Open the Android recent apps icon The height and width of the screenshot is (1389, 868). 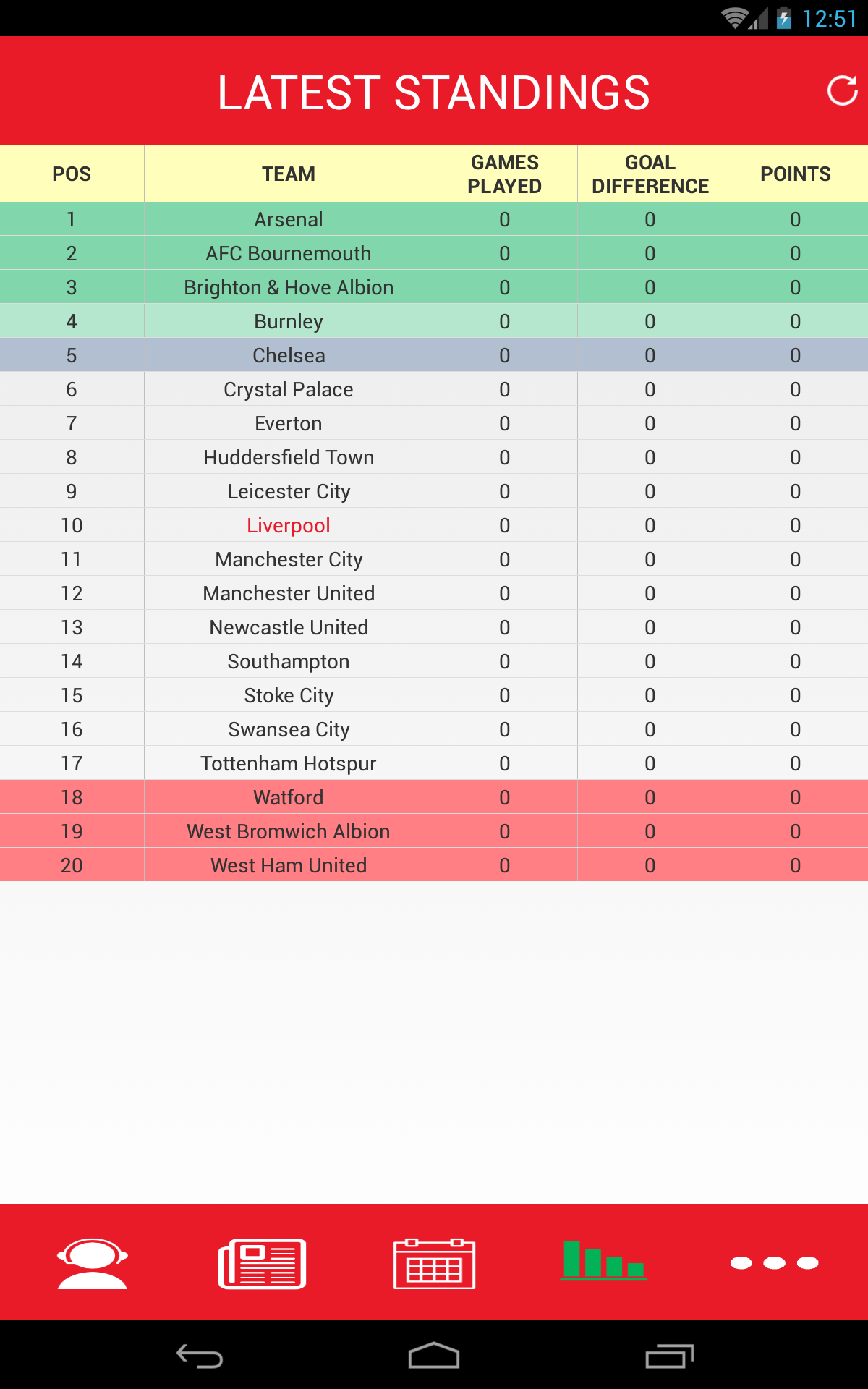(669, 1356)
